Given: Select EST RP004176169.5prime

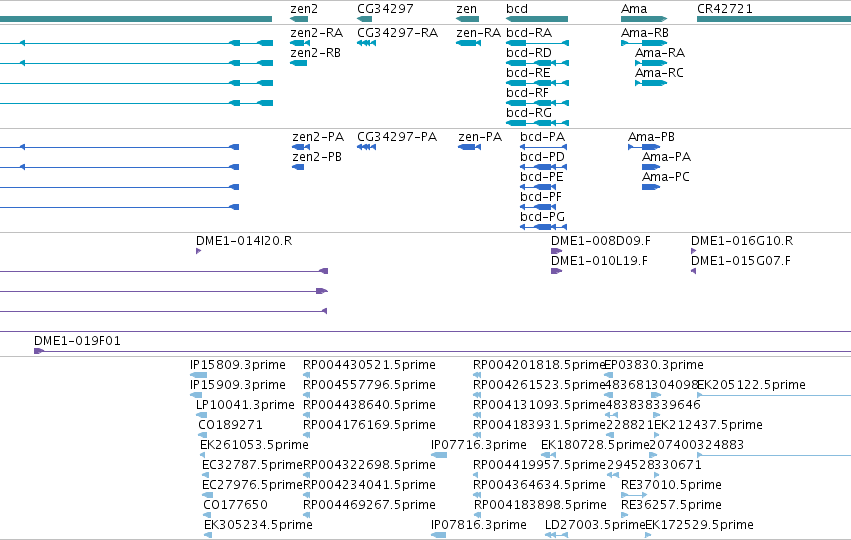Looking at the screenshot, I should (x=369, y=425).
